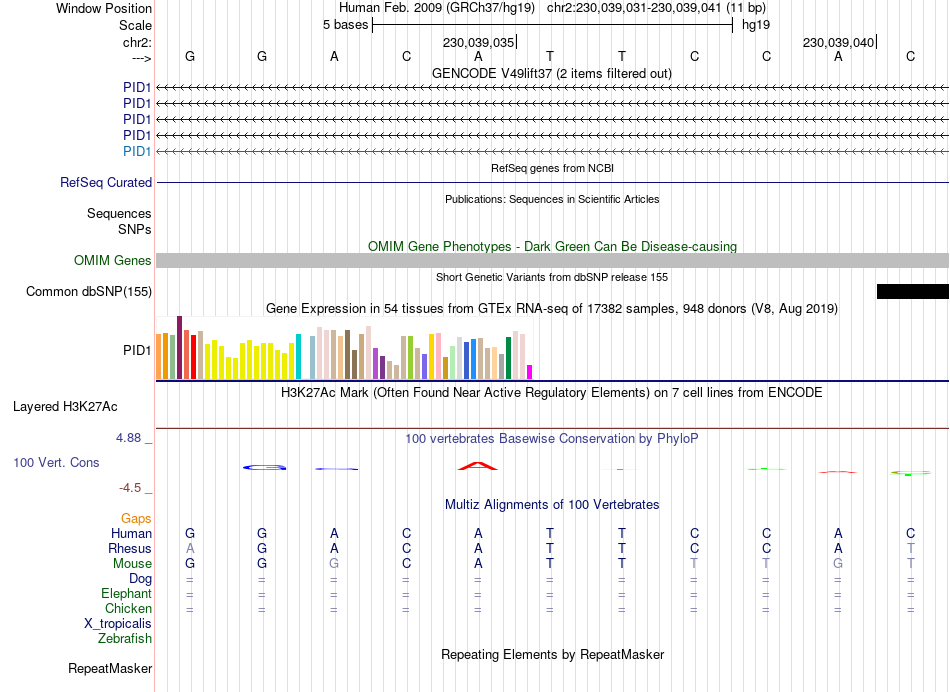
Task: Click PID1 label beside GTEx bar chart
Action: point(137,350)
